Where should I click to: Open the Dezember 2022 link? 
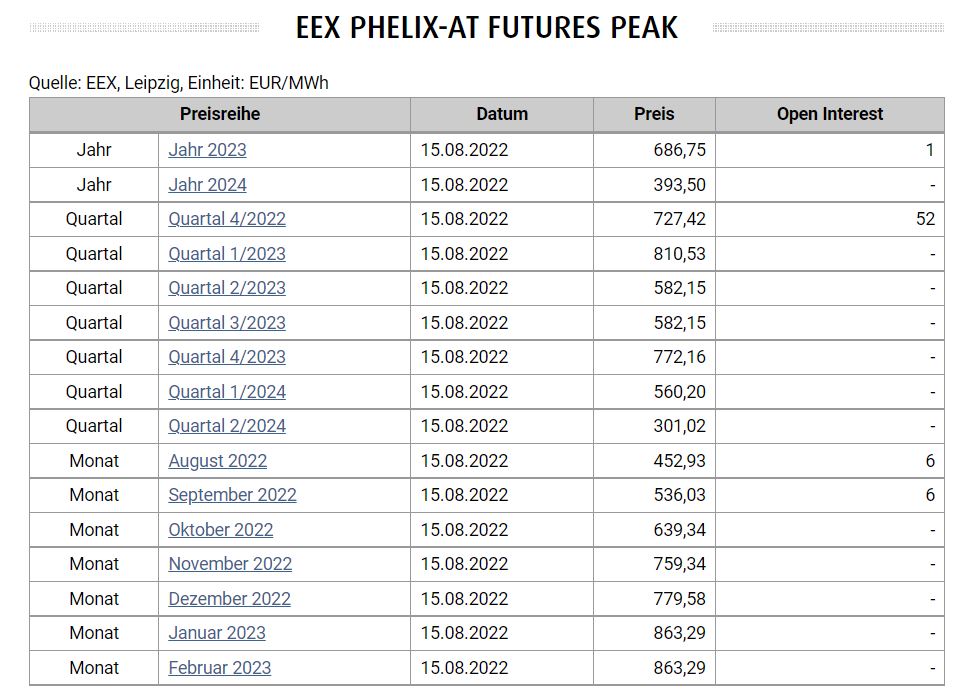point(229,599)
